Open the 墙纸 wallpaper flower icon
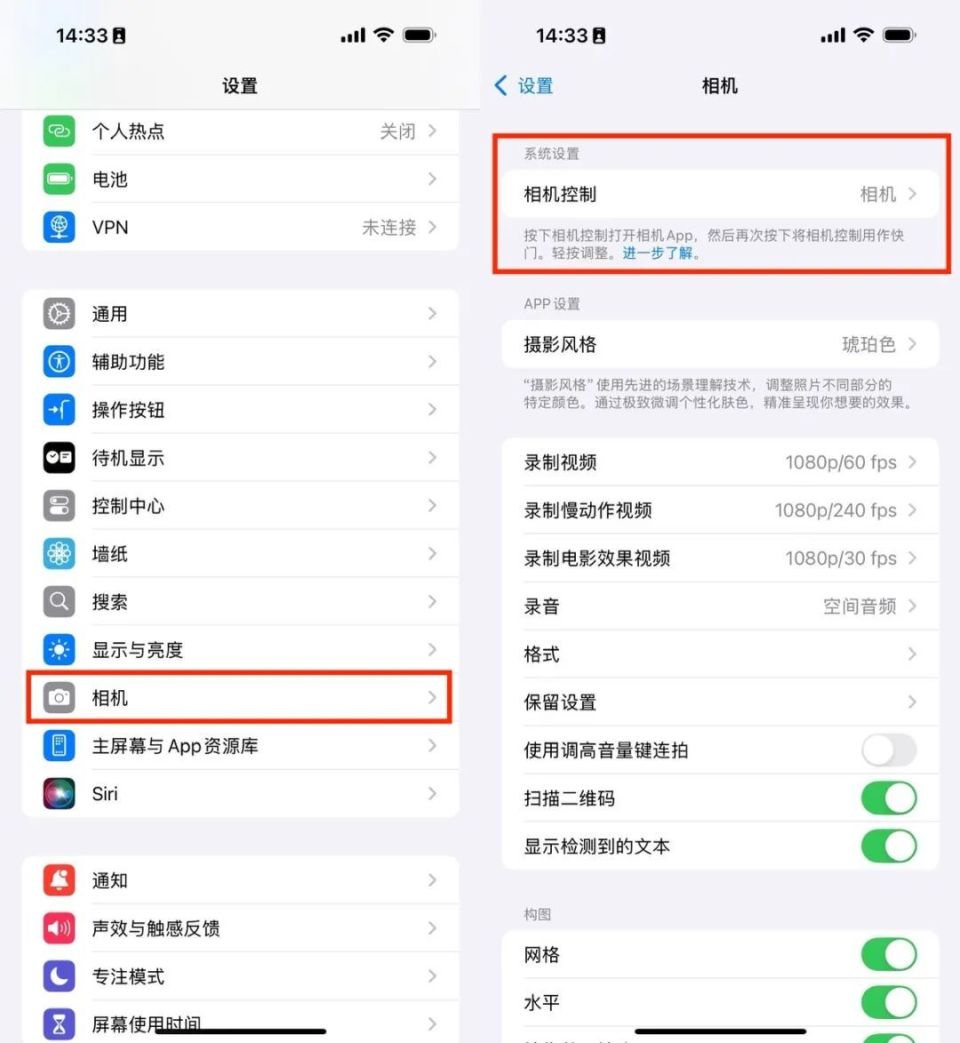This screenshot has height=1043, width=960. click(59, 553)
